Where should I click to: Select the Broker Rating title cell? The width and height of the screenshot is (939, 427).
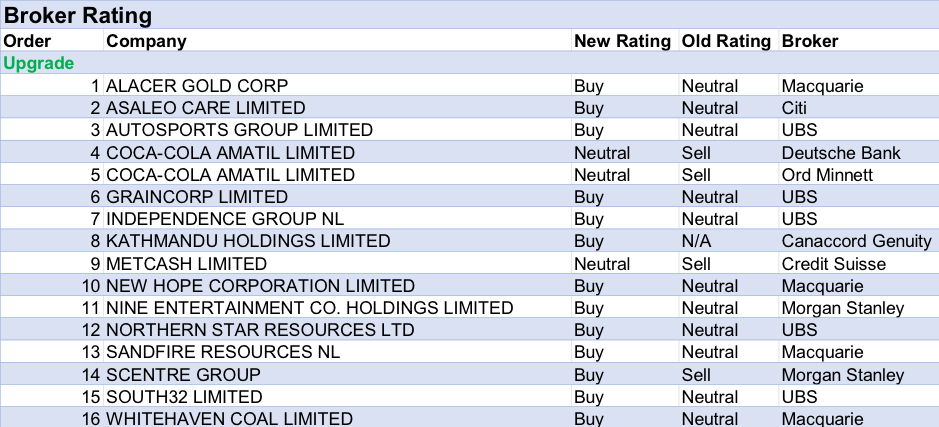click(79, 15)
